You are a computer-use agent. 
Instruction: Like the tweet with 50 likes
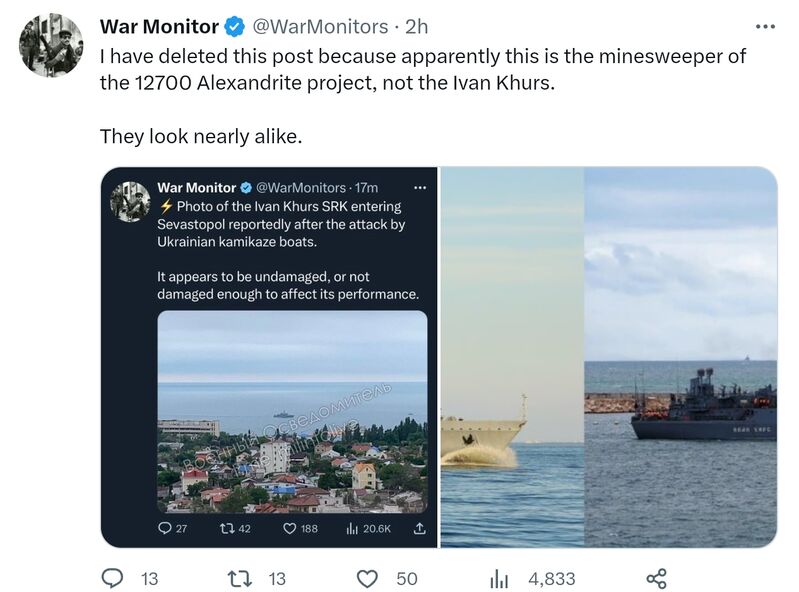pos(368,578)
